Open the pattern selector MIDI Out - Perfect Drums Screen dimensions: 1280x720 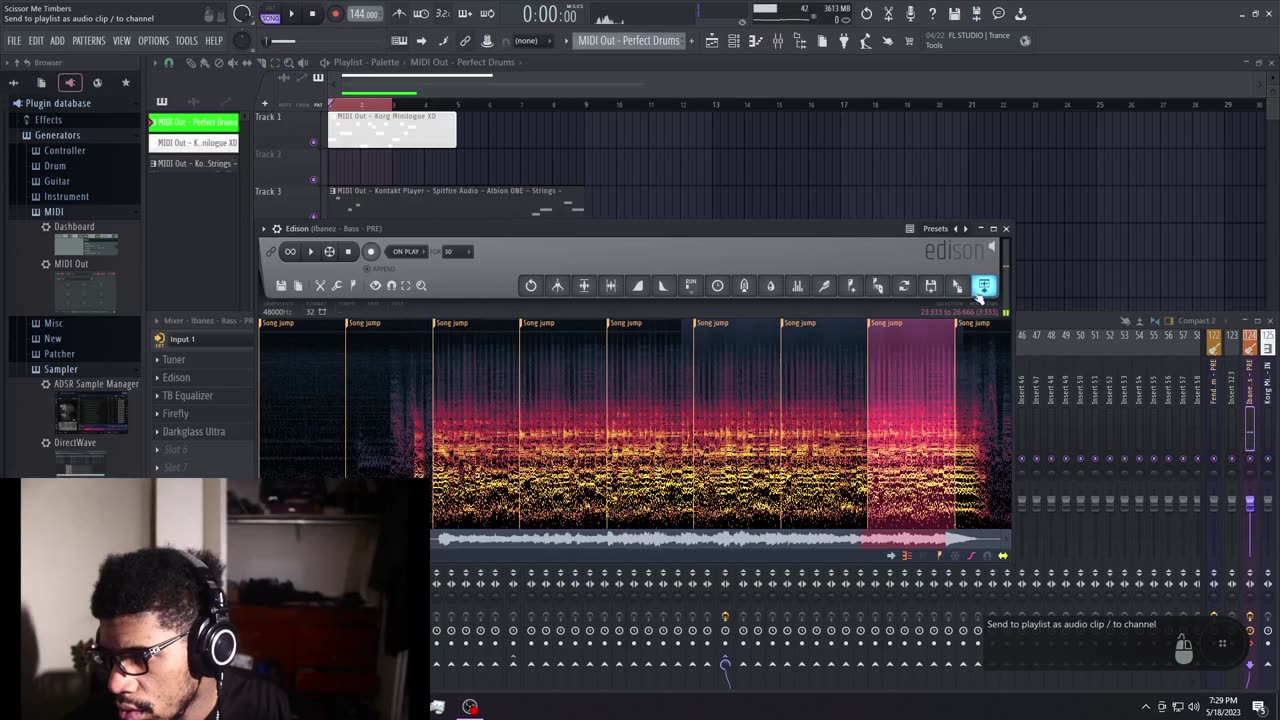click(x=629, y=41)
